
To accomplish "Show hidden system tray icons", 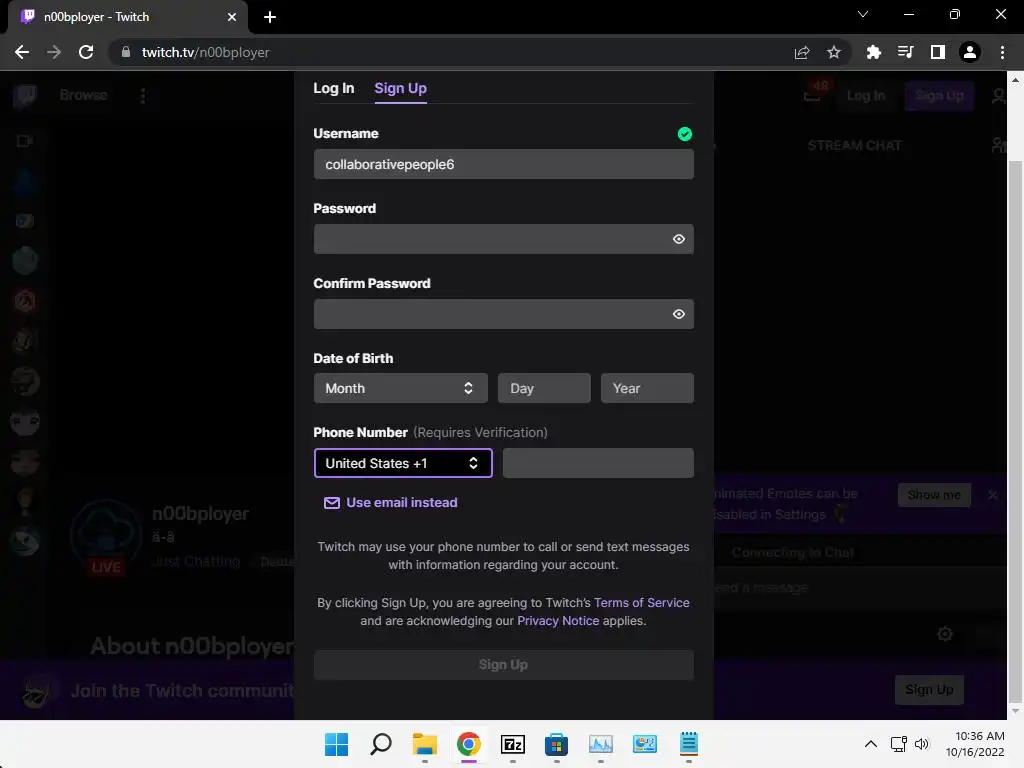I will (x=871, y=744).
